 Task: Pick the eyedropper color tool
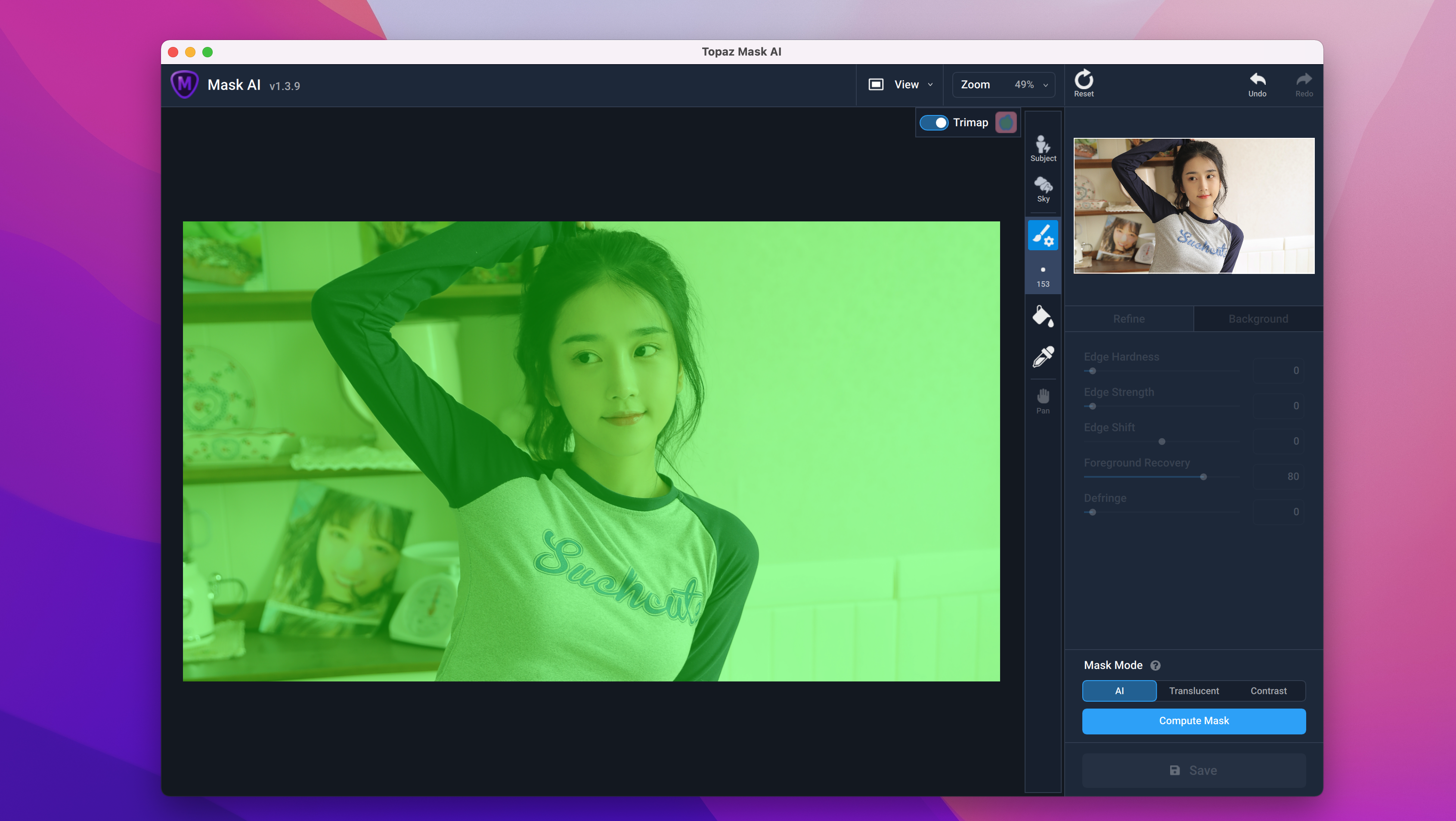click(x=1043, y=357)
